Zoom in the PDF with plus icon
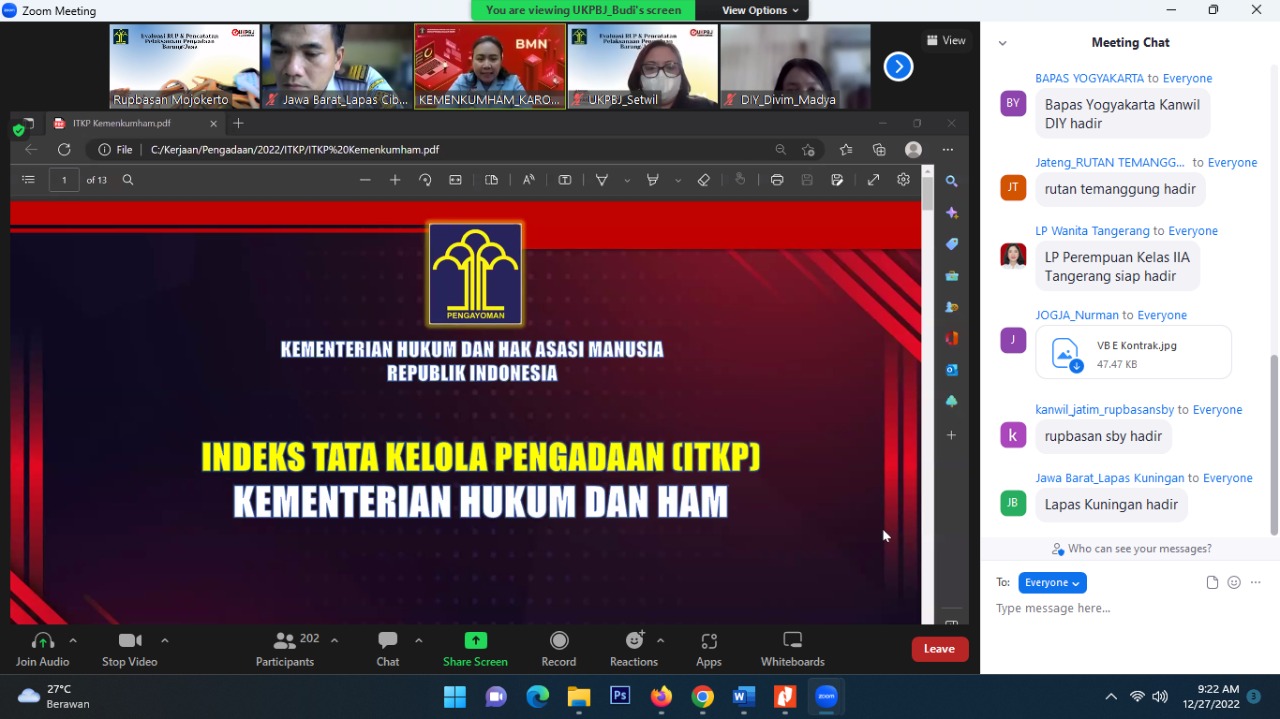Viewport: 1280px width, 719px height. point(395,180)
